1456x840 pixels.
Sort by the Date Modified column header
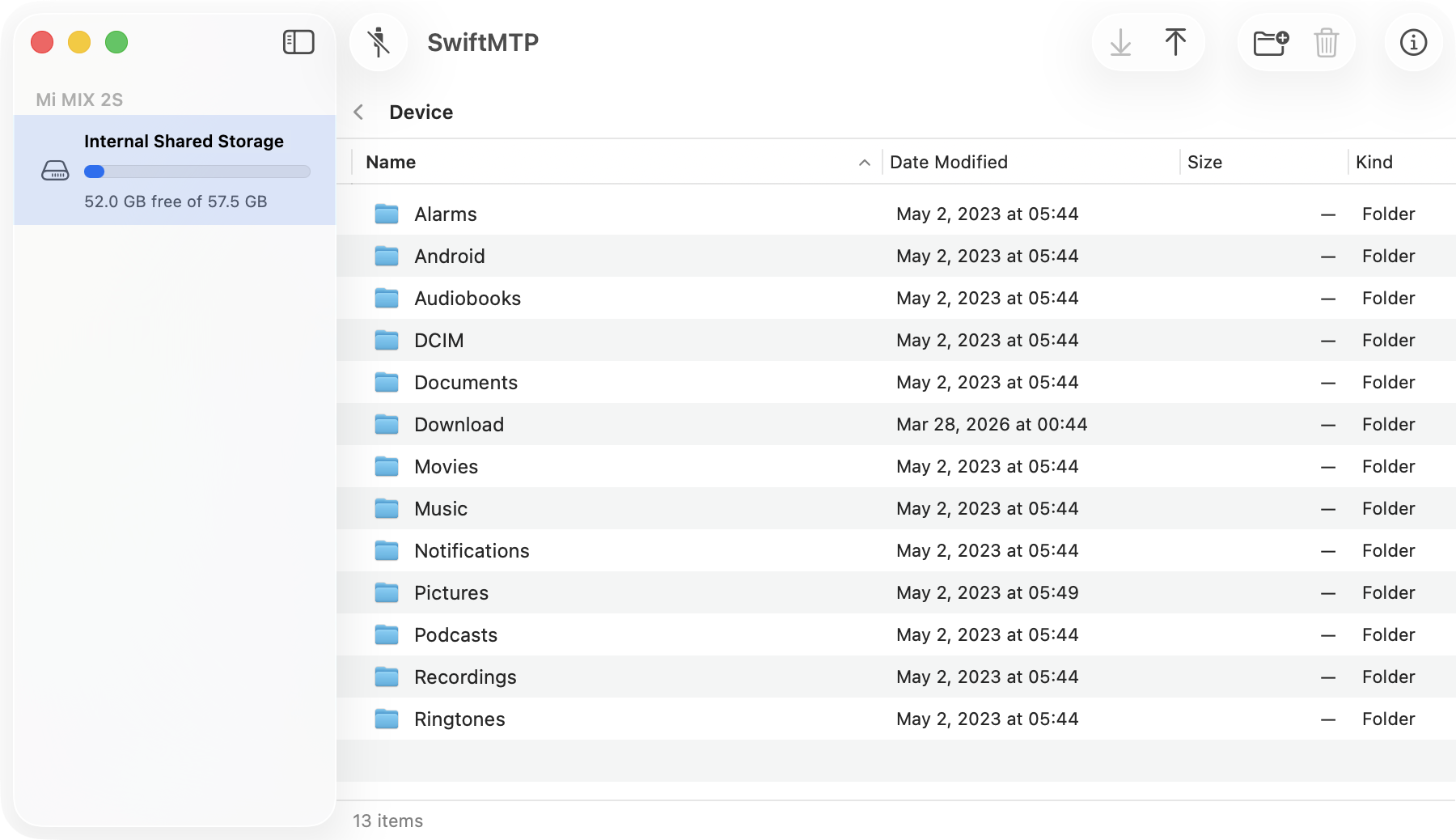[948, 162]
